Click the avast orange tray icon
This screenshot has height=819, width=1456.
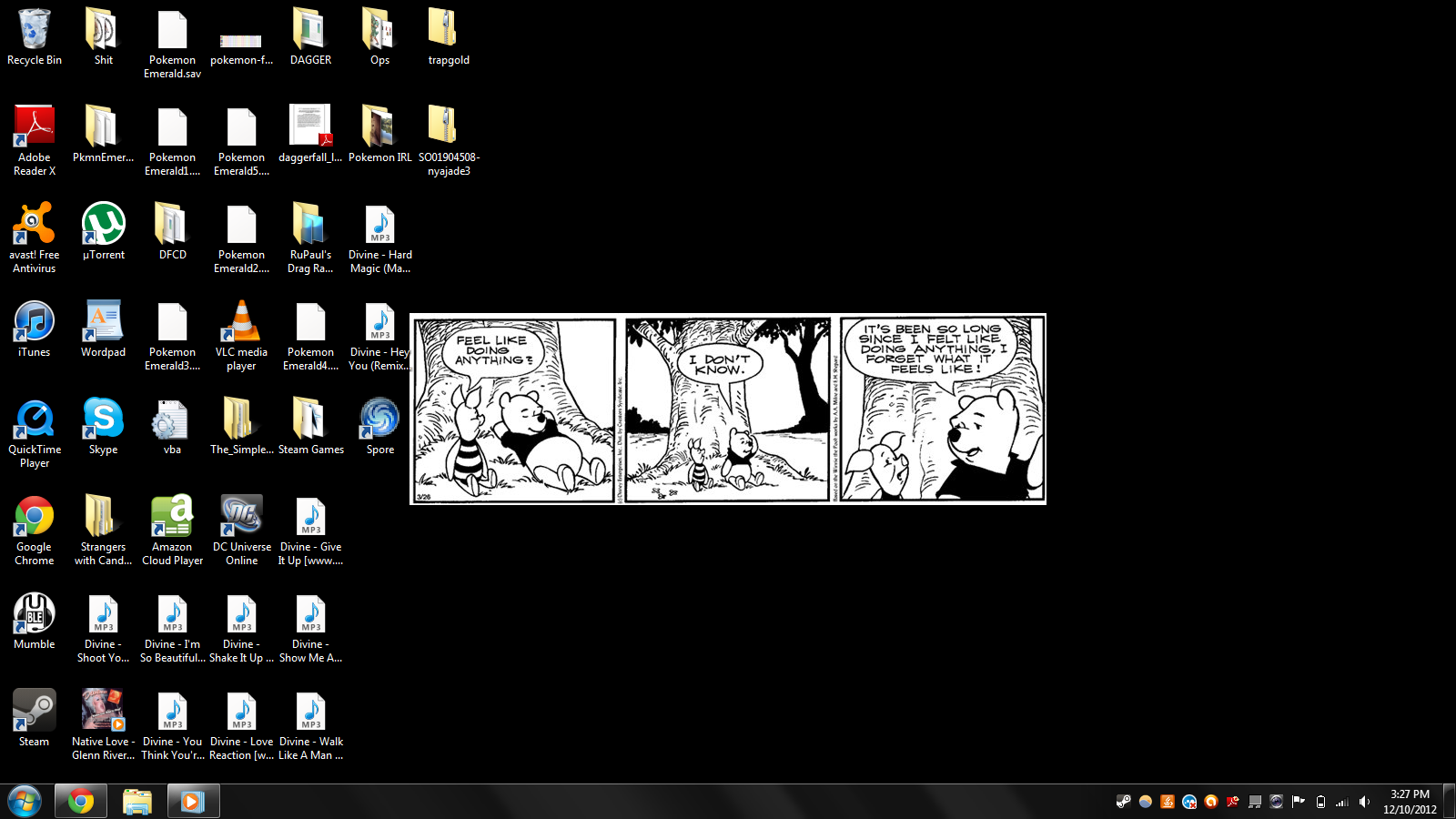[x=1211, y=802]
